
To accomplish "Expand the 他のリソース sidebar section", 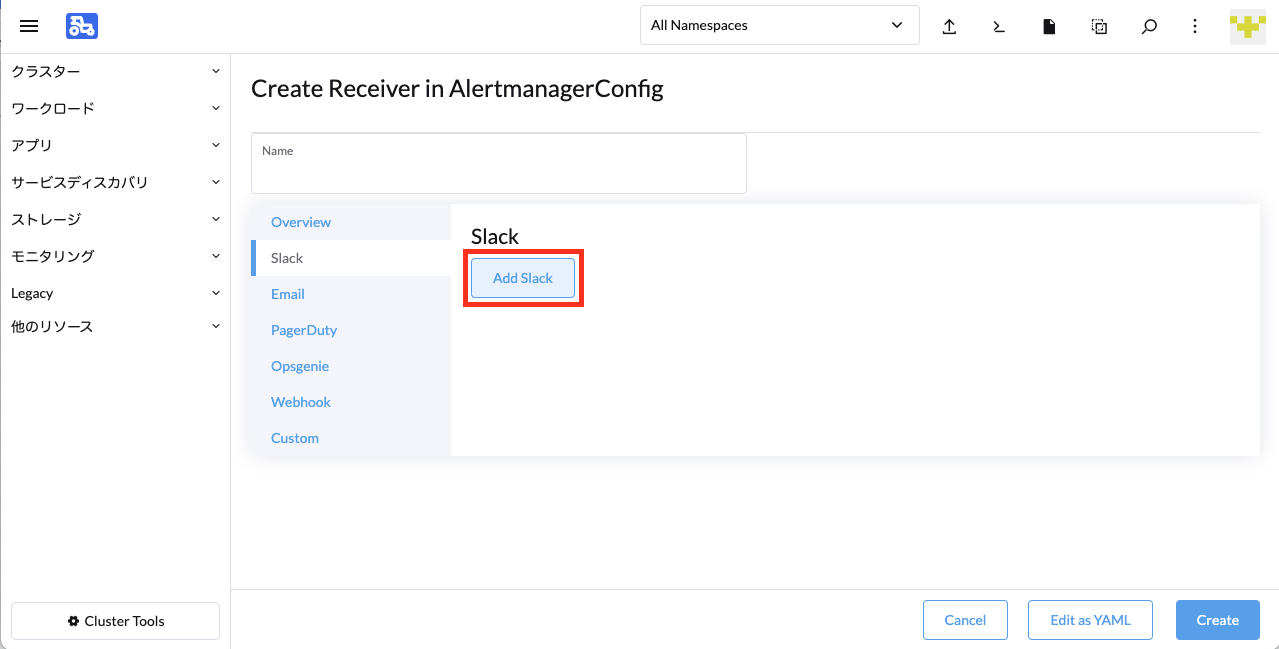I will click(115, 326).
